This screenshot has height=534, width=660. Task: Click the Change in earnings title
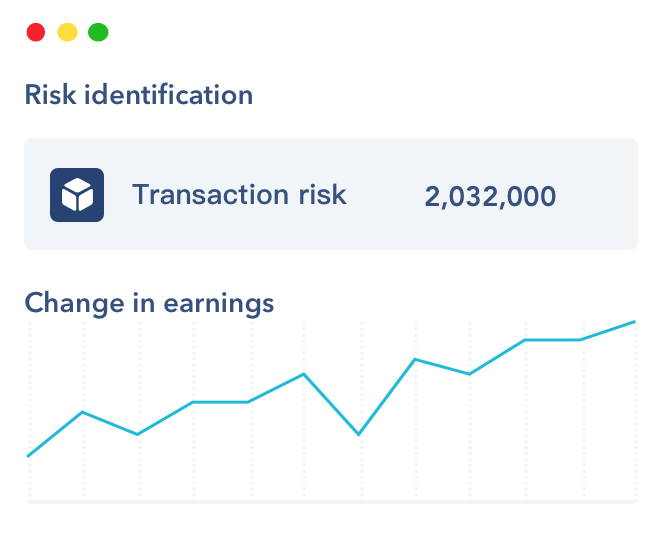pos(149,302)
